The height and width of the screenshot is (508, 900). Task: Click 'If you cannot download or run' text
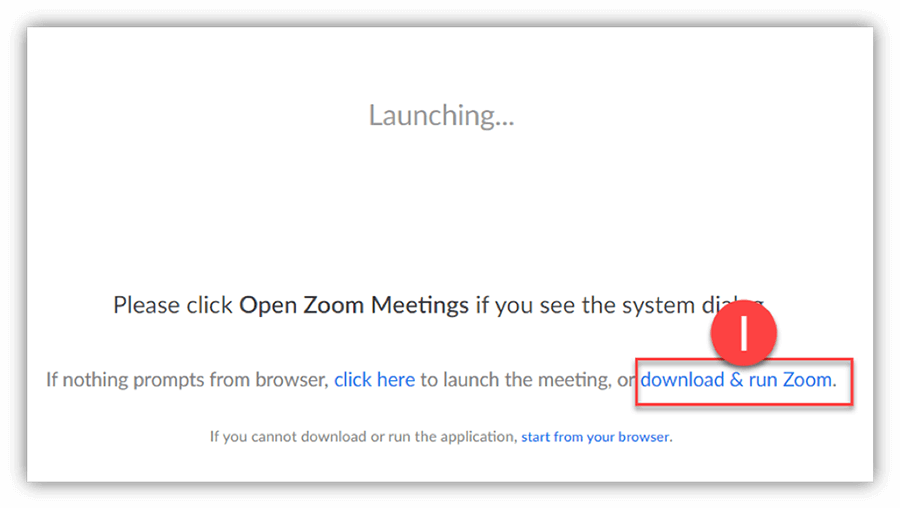310,437
